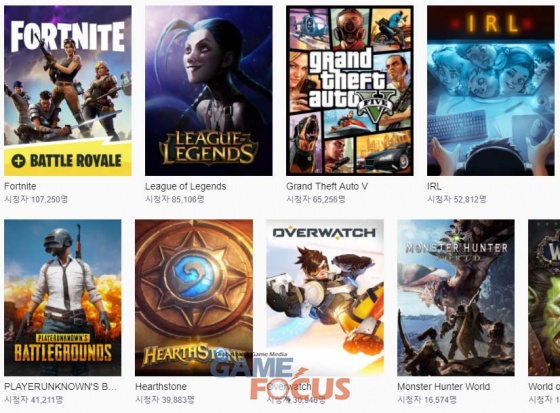Screen dimensions: 560x413
Task: Open the partially visible World of Warcraft cover
Action: click(544, 298)
